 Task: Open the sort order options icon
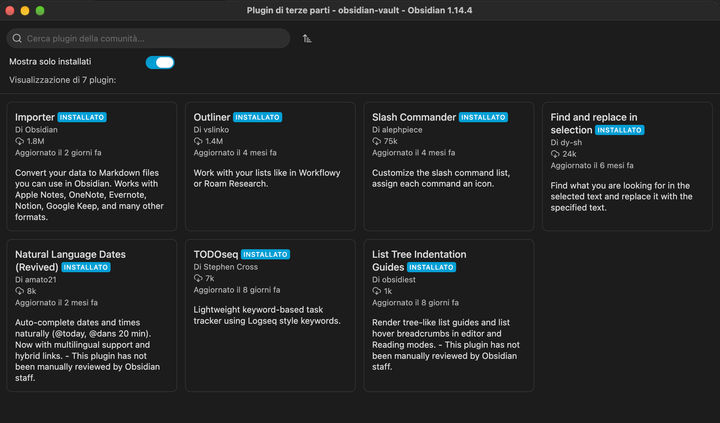click(307, 39)
